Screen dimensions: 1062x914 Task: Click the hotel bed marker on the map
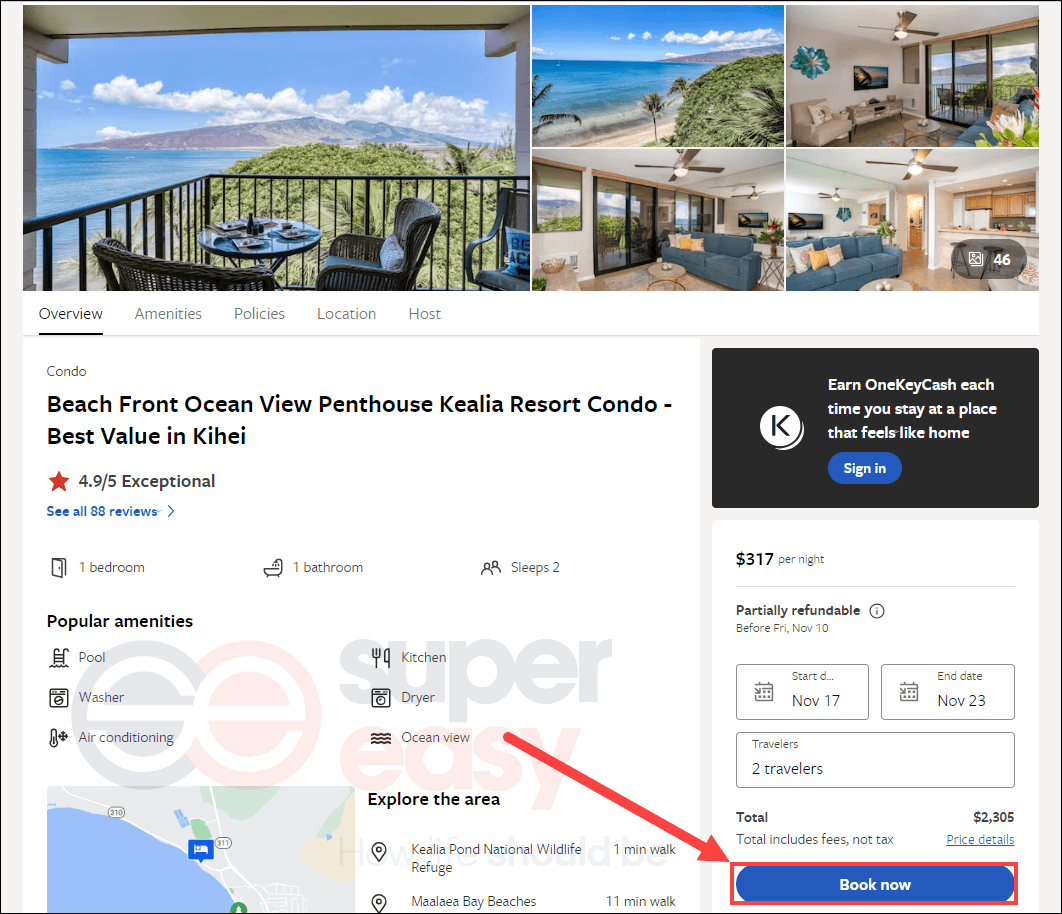200,849
